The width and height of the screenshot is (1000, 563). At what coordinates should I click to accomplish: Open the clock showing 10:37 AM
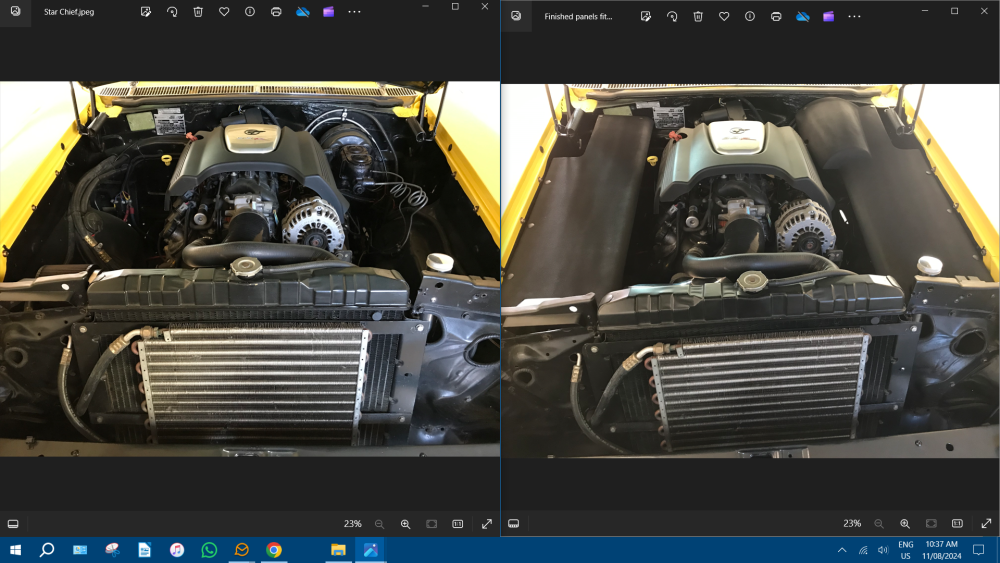pos(942,550)
